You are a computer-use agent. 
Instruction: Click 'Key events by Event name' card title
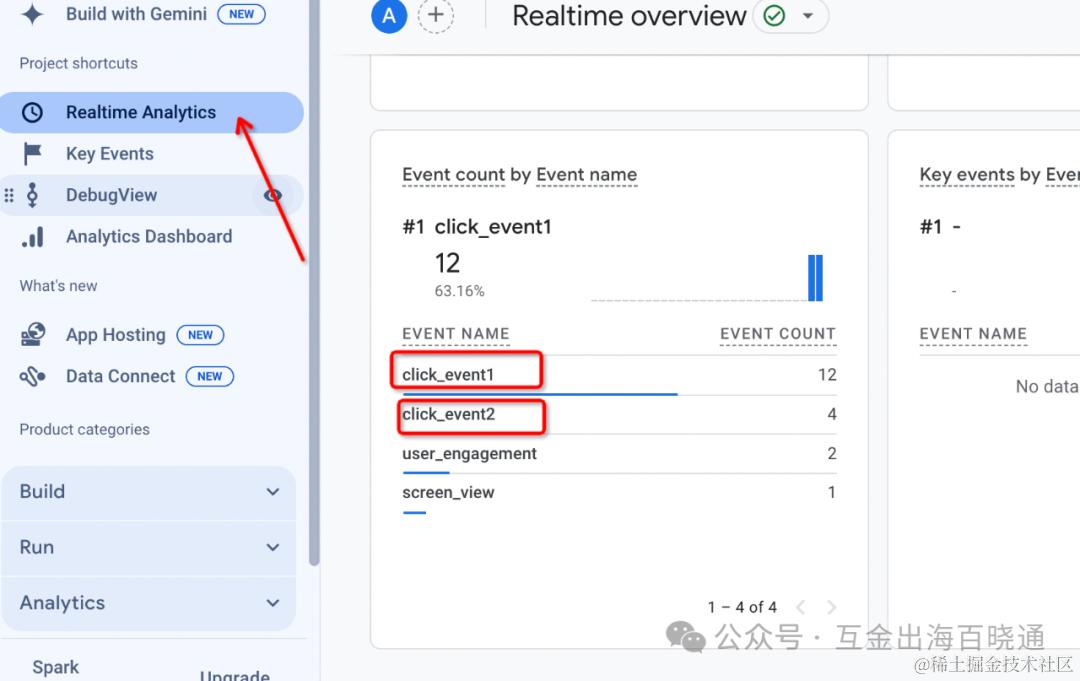[999, 175]
